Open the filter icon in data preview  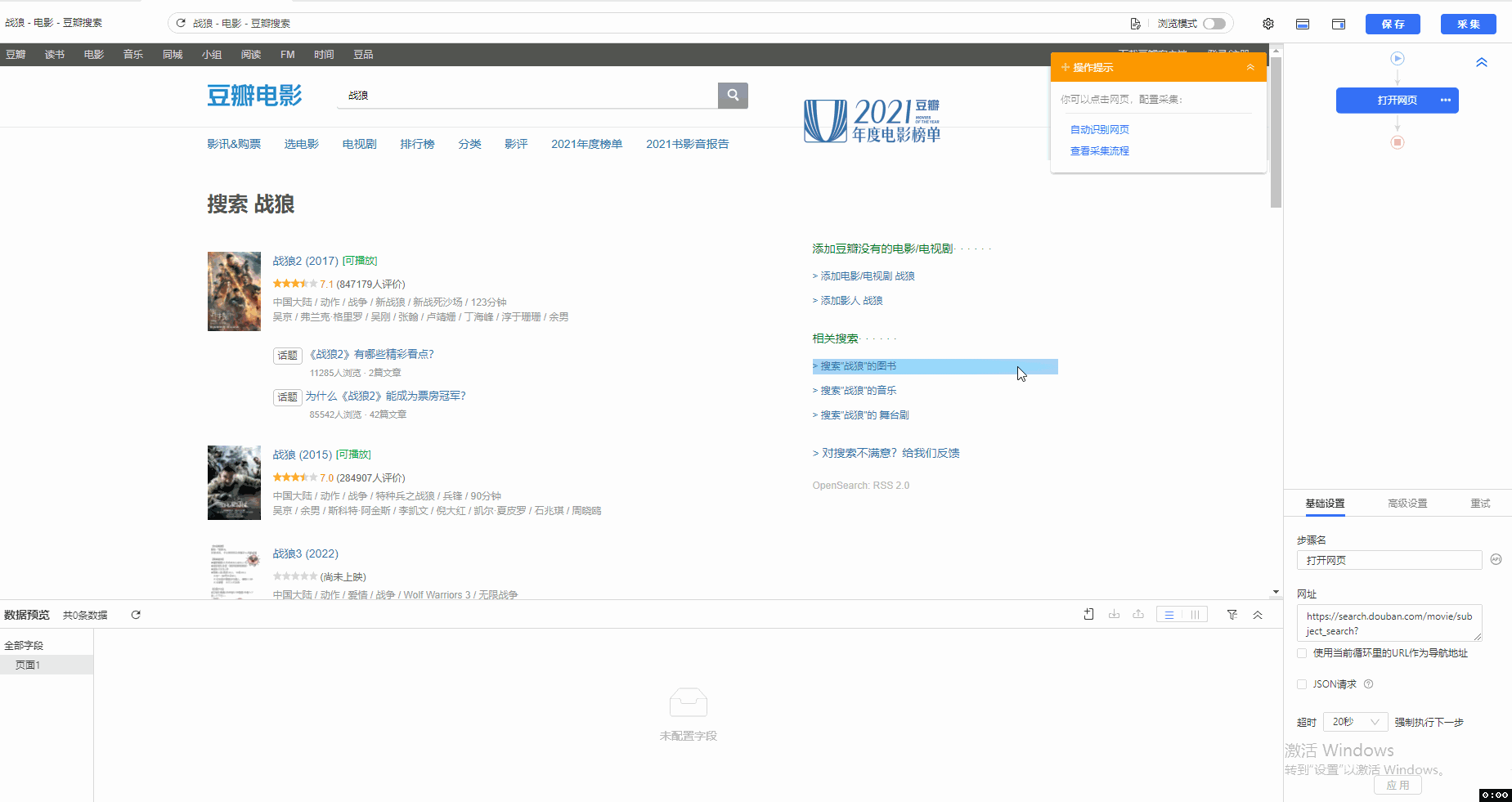click(x=1232, y=615)
